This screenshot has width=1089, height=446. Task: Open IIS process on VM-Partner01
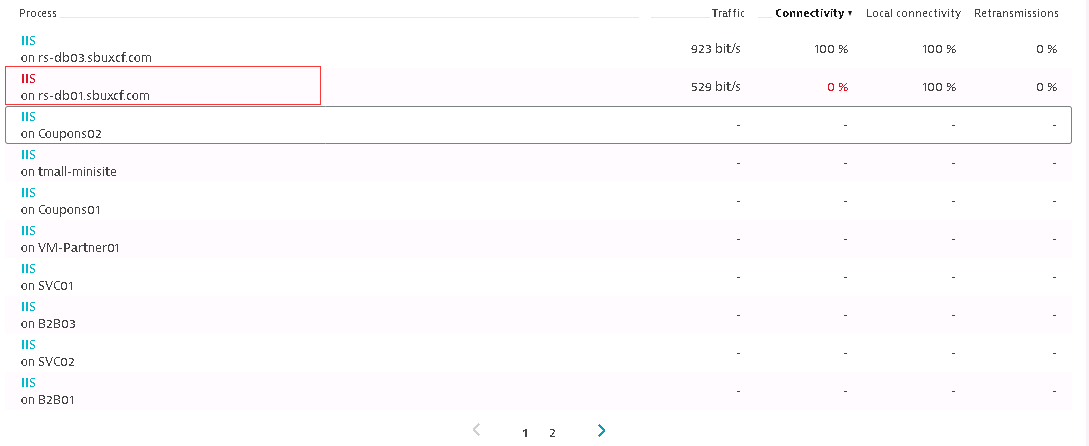[x=28, y=230]
